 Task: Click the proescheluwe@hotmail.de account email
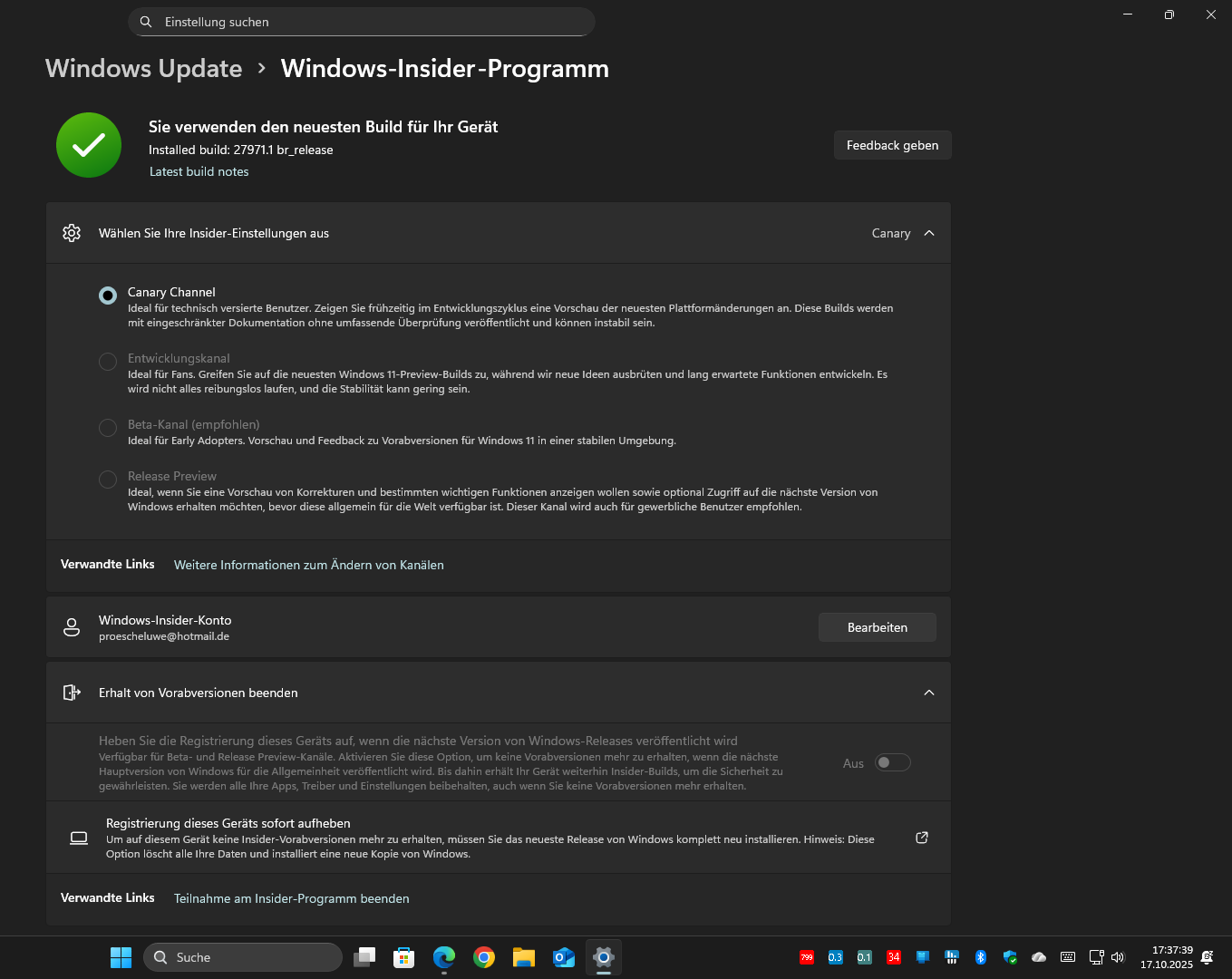[x=164, y=636]
